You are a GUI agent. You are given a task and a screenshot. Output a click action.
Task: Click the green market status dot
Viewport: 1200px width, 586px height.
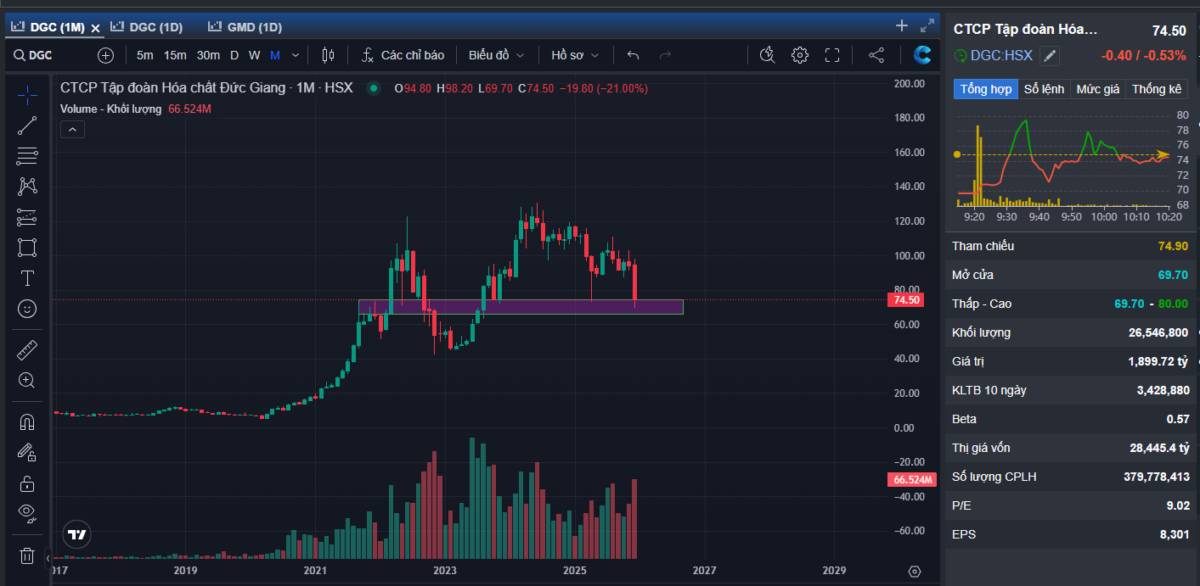(374, 88)
